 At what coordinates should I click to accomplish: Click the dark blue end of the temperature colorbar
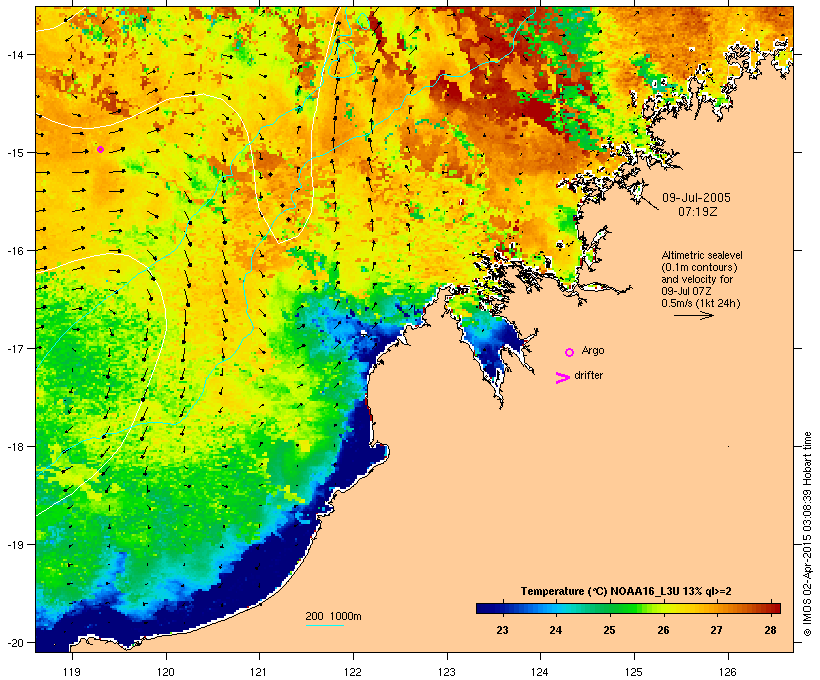click(x=484, y=608)
